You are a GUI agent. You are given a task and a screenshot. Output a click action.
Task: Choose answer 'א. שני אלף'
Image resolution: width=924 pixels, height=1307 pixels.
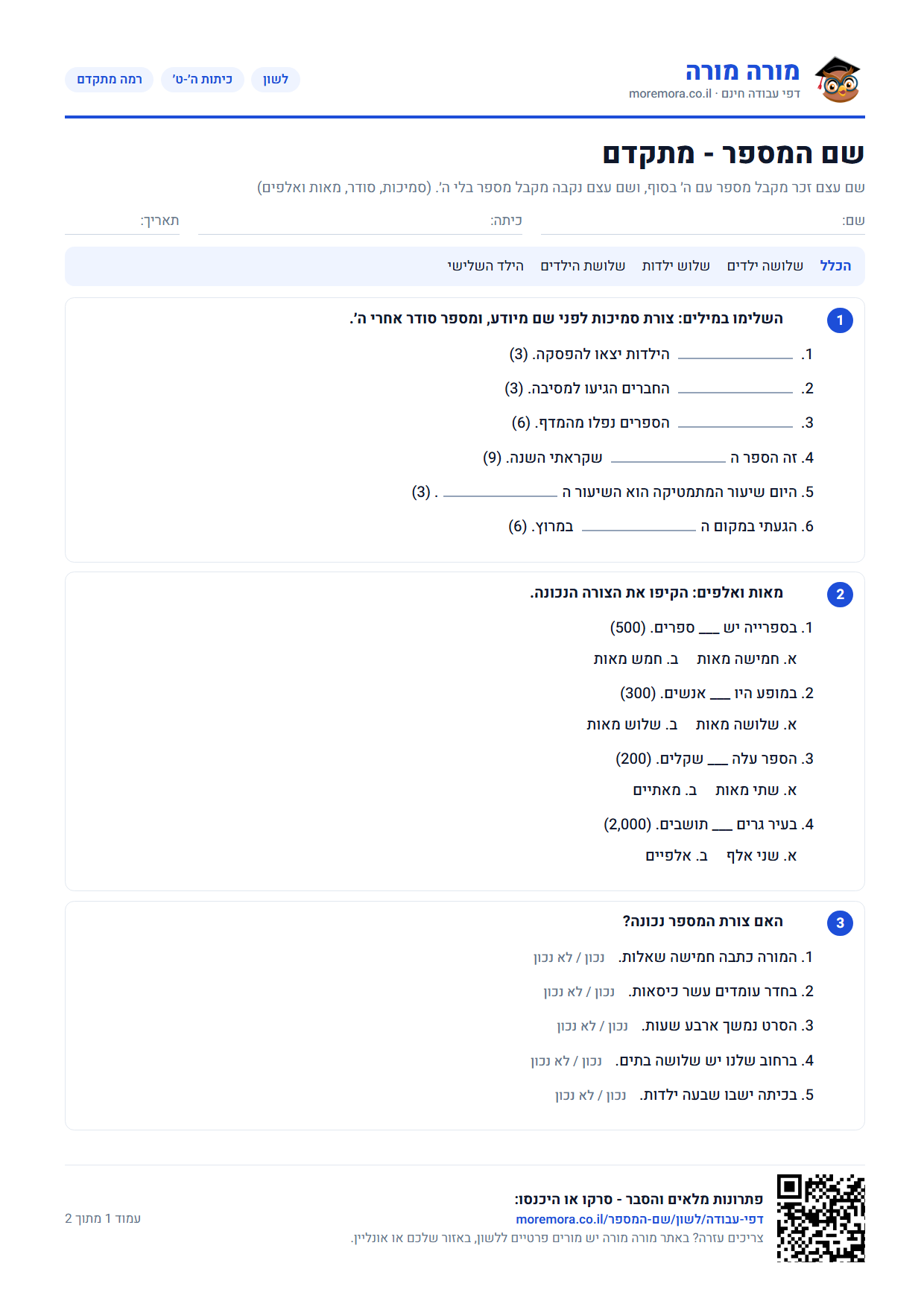762,856
